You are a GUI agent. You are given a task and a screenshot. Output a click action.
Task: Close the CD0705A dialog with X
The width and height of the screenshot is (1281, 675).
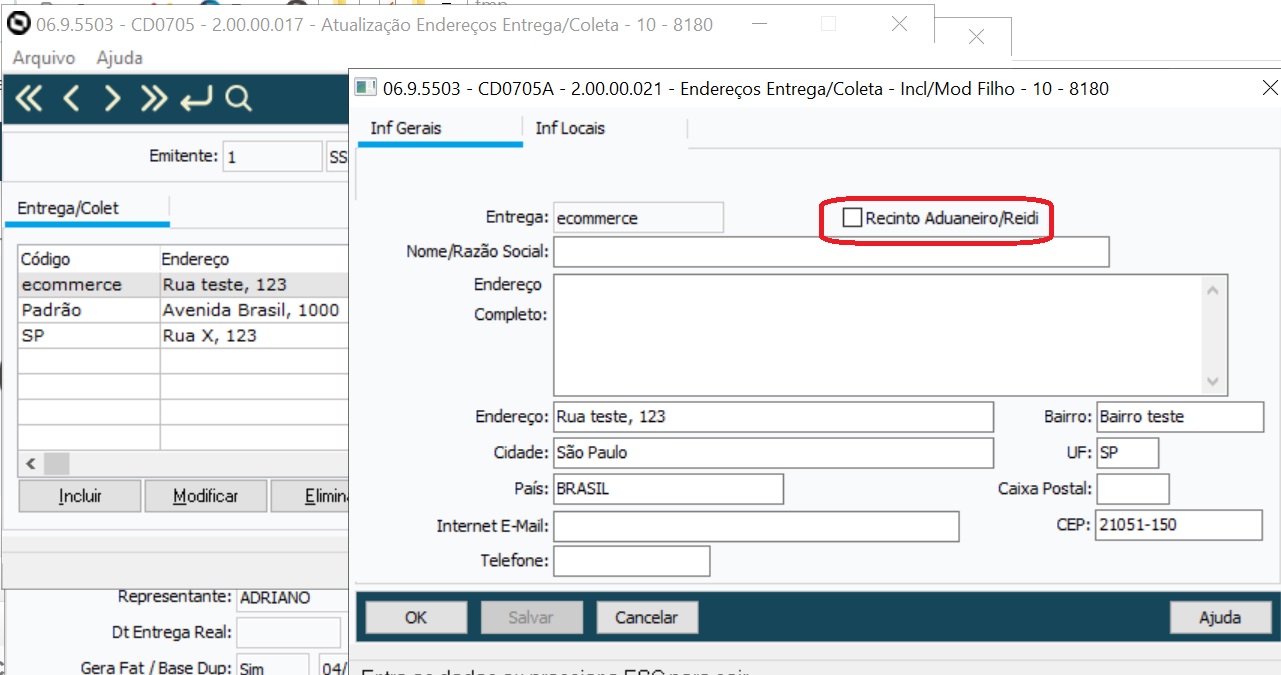click(1270, 89)
